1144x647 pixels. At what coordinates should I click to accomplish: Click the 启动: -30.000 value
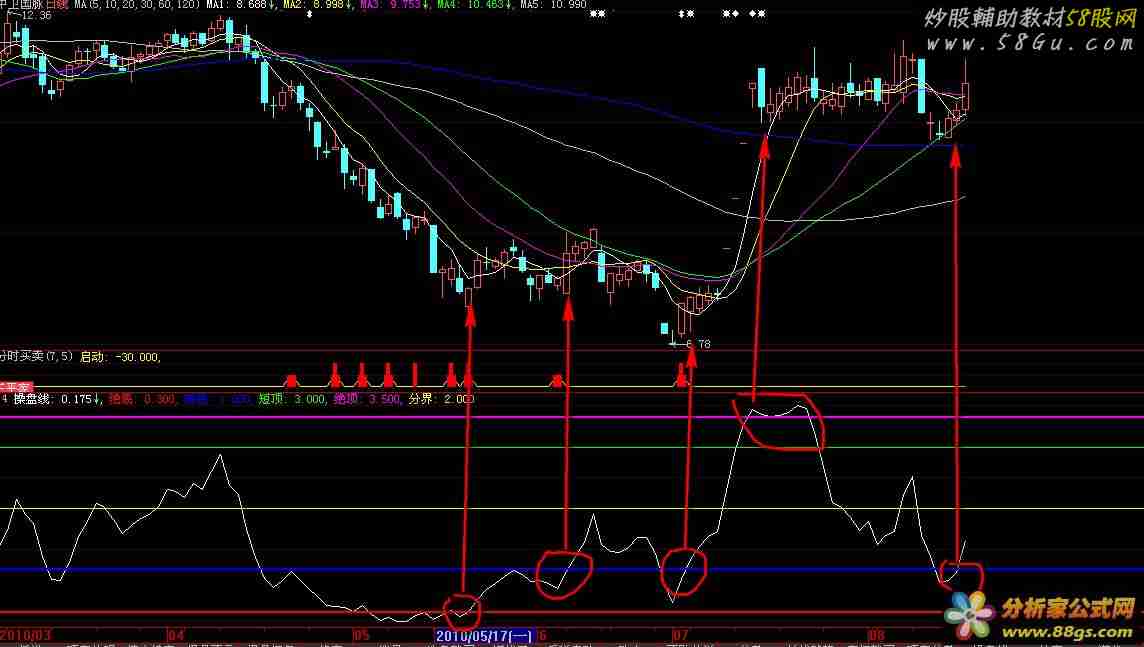pyautogui.click(x=119, y=357)
